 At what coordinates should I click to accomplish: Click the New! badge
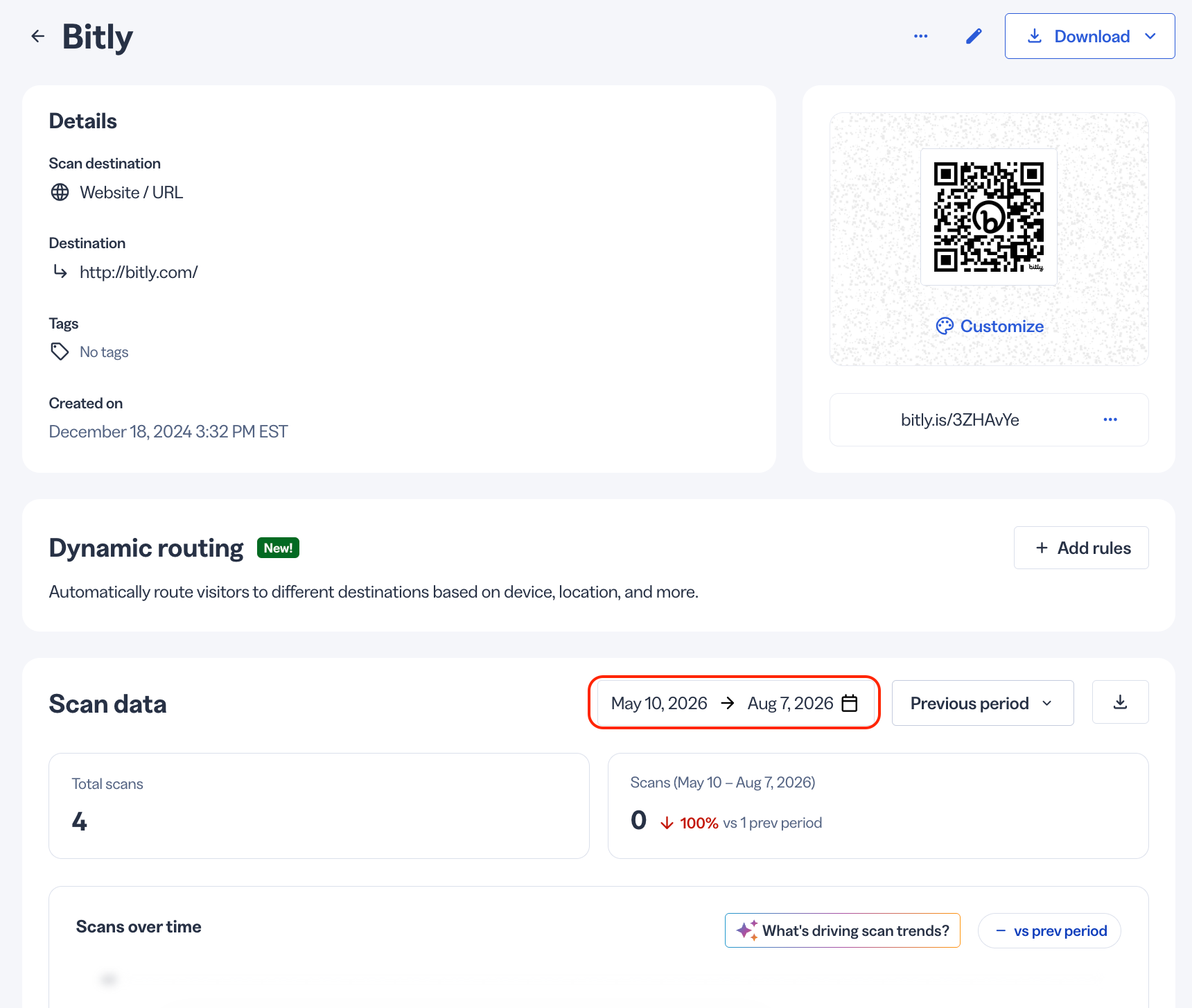click(278, 548)
